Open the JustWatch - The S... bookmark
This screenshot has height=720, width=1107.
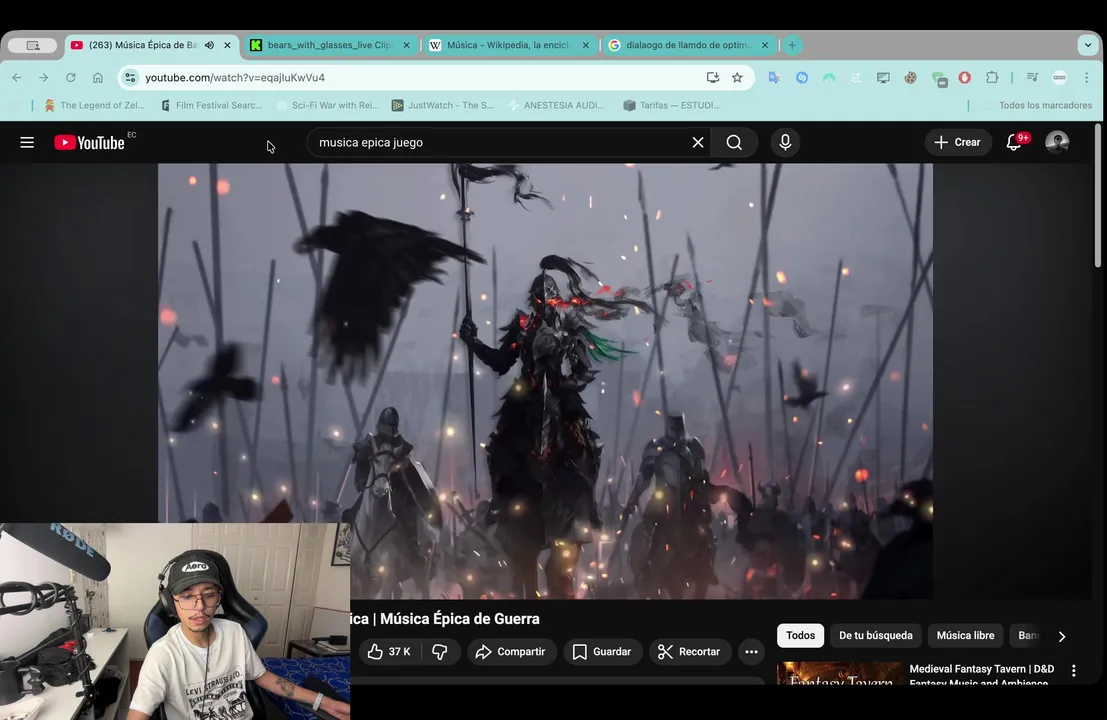point(443,105)
